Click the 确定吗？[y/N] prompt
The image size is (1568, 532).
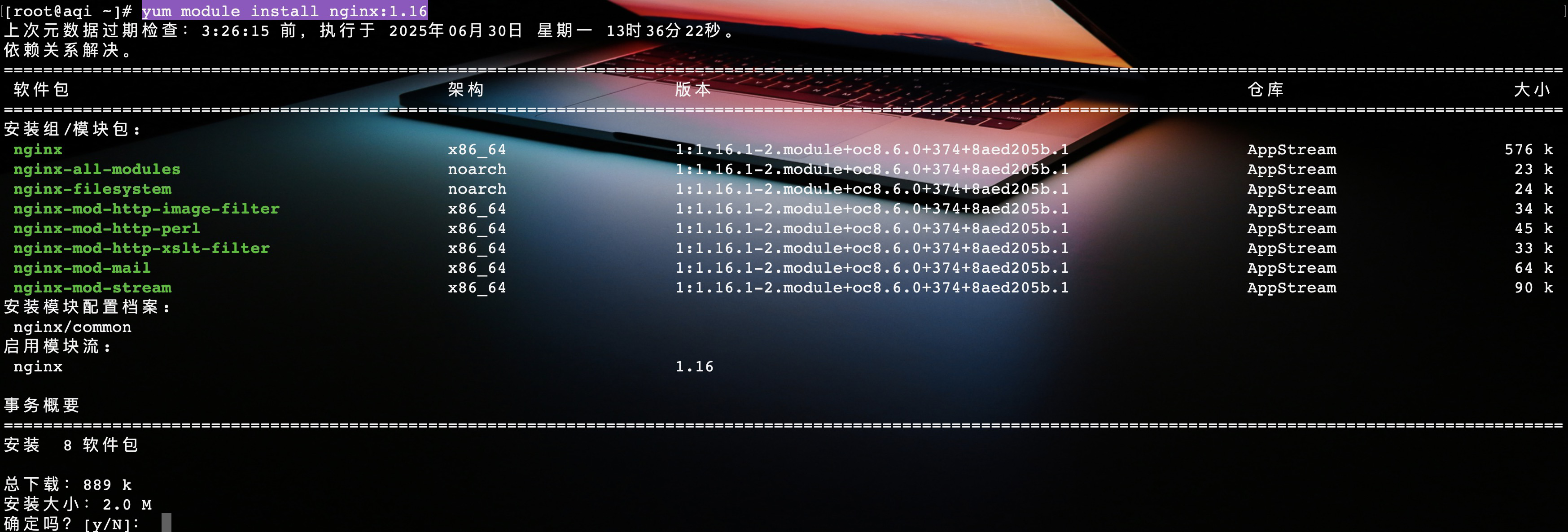coord(72,523)
